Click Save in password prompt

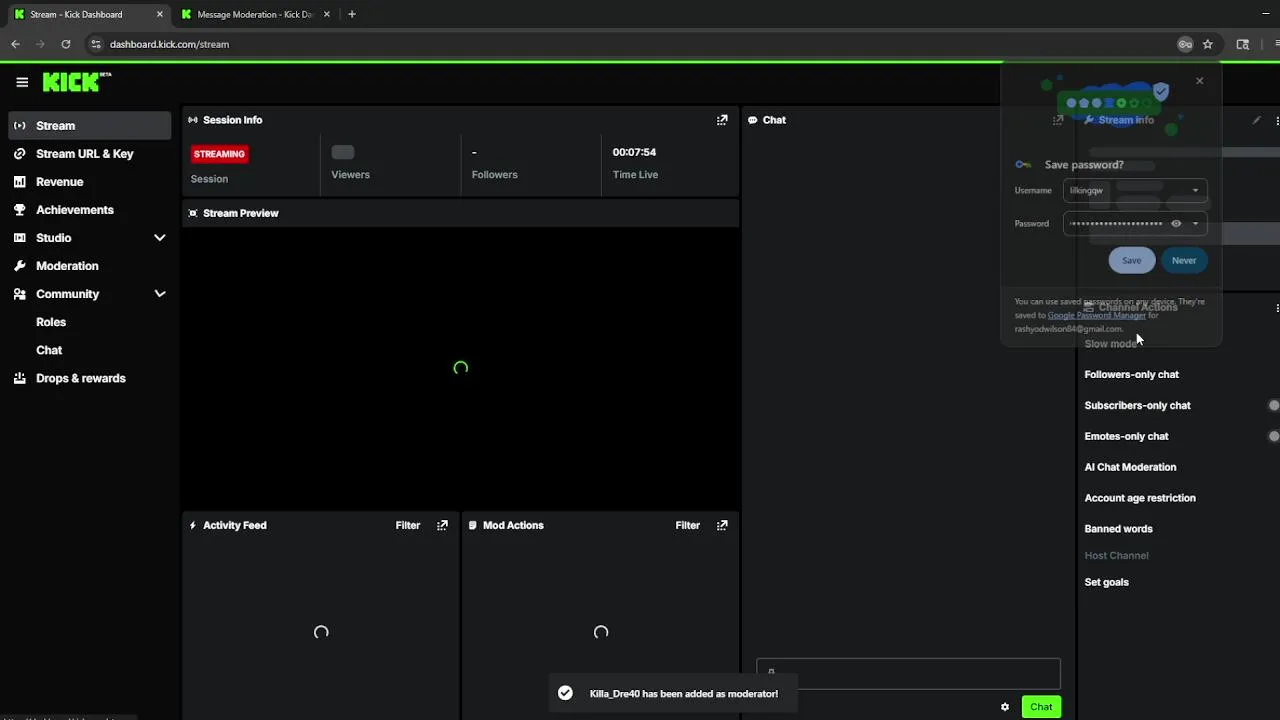coord(1131,260)
